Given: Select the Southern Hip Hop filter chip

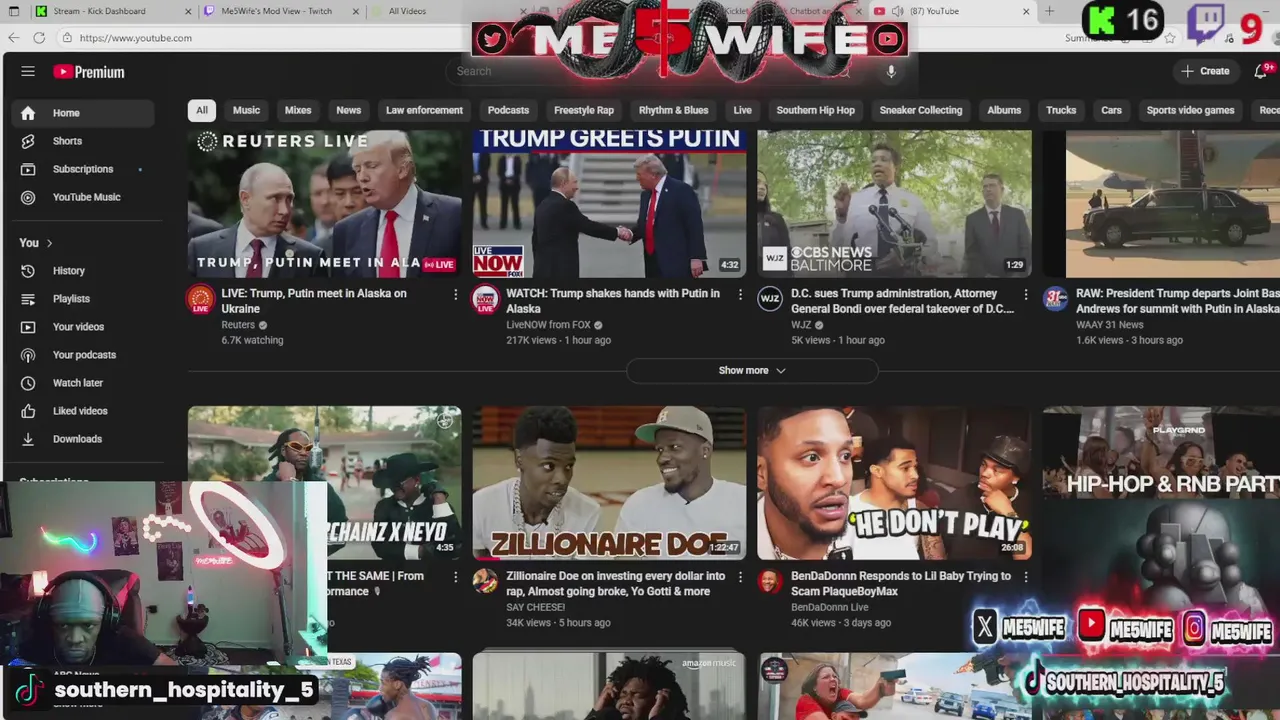Looking at the screenshot, I should pos(815,110).
